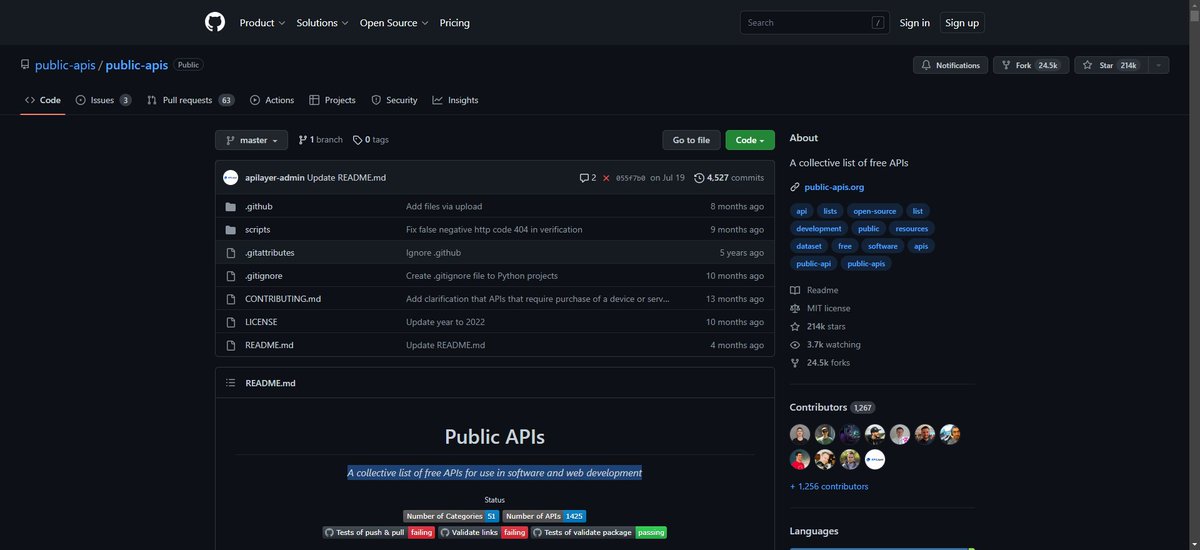The width and height of the screenshot is (1200, 550).
Task: View the 1 branch link
Action: tap(320, 140)
